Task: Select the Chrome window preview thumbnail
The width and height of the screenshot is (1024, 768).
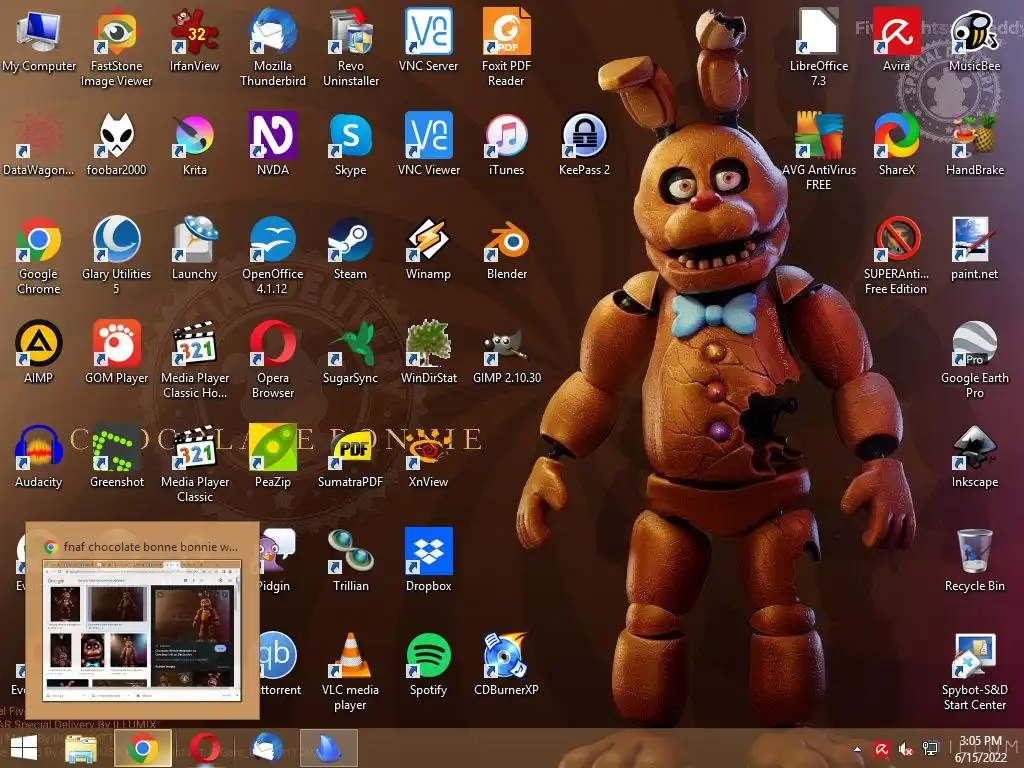Action: click(142, 620)
